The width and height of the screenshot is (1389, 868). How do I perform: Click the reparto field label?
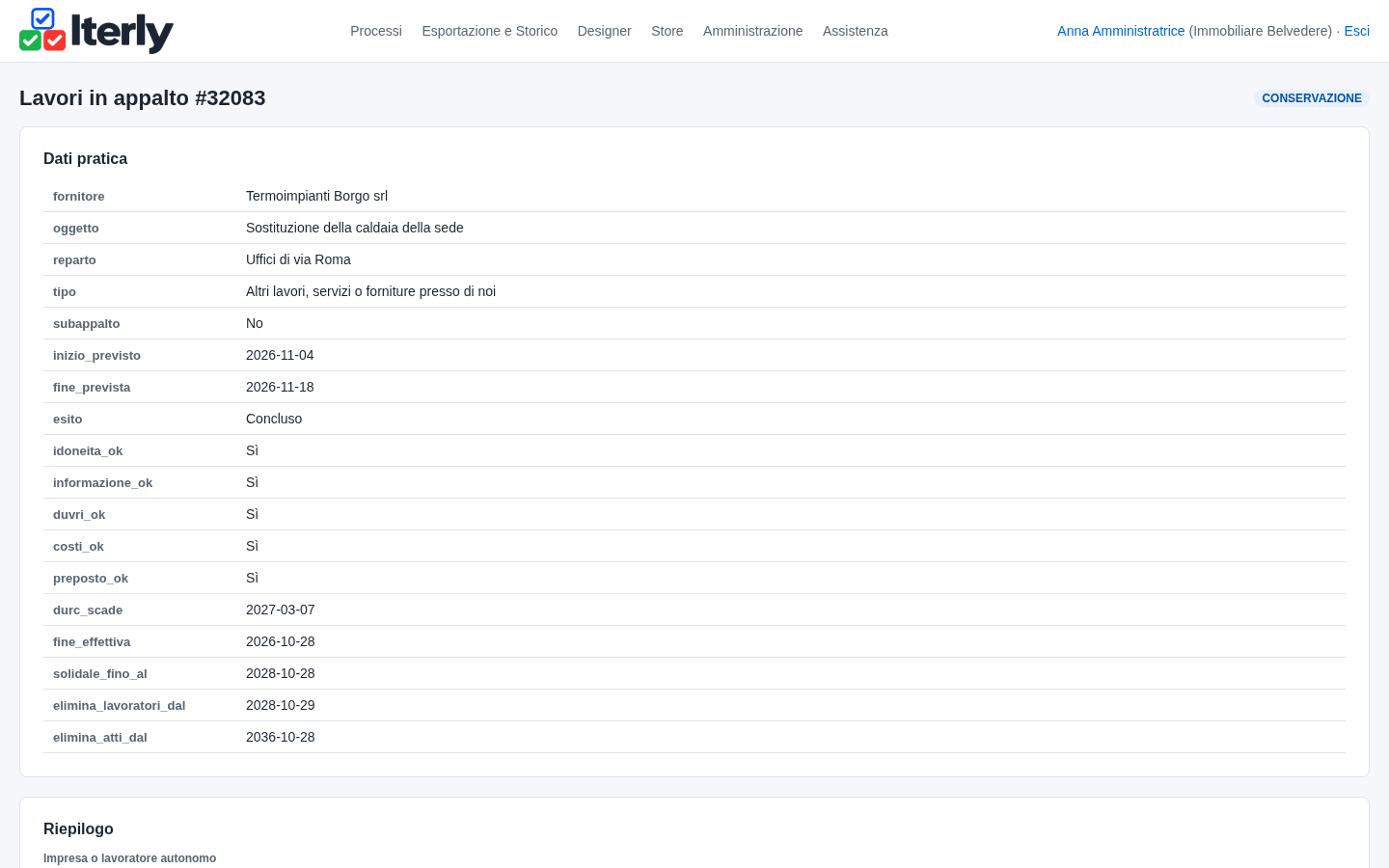(x=74, y=260)
